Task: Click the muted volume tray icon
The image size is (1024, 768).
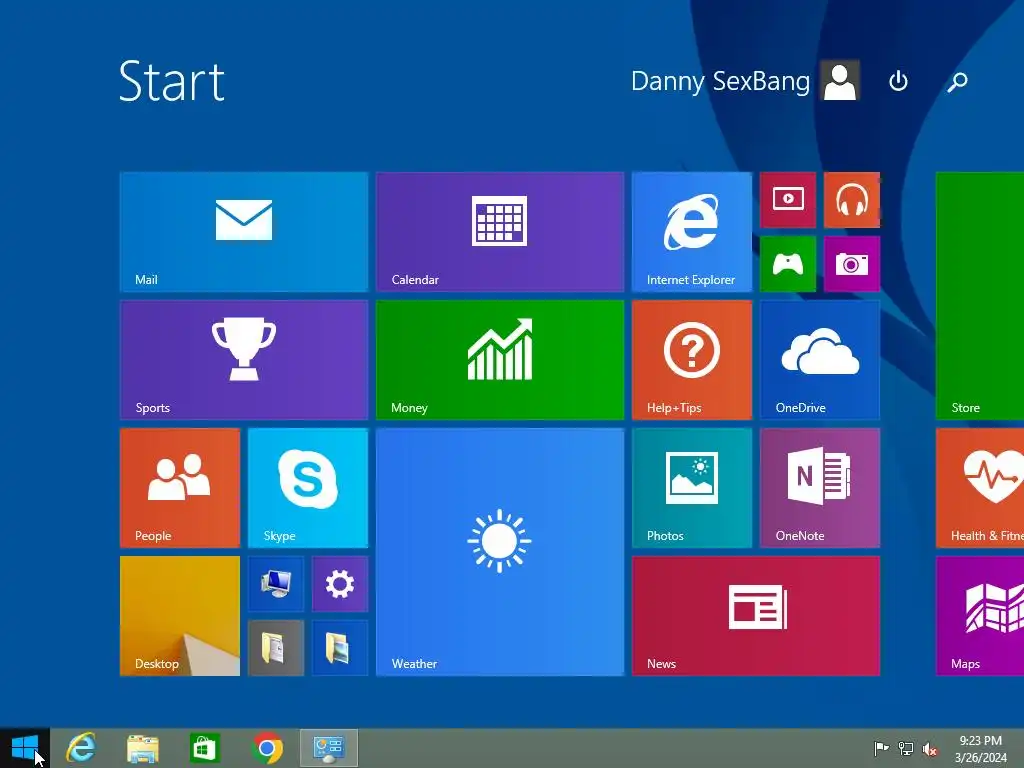Action: pyautogui.click(x=930, y=748)
